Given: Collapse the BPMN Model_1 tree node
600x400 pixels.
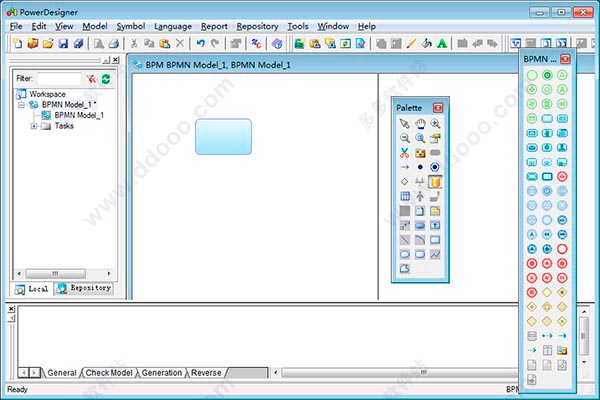Looking at the screenshot, I should 21,105.
